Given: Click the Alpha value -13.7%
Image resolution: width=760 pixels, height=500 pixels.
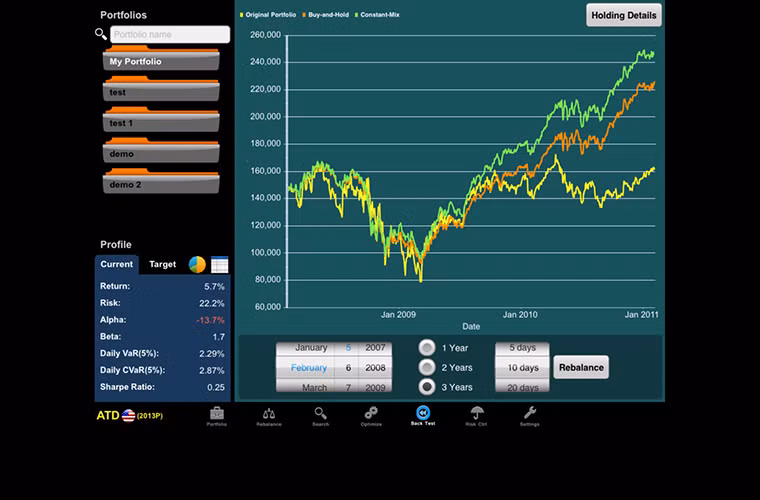Looking at the screenshot, I should tap(210, 320).
